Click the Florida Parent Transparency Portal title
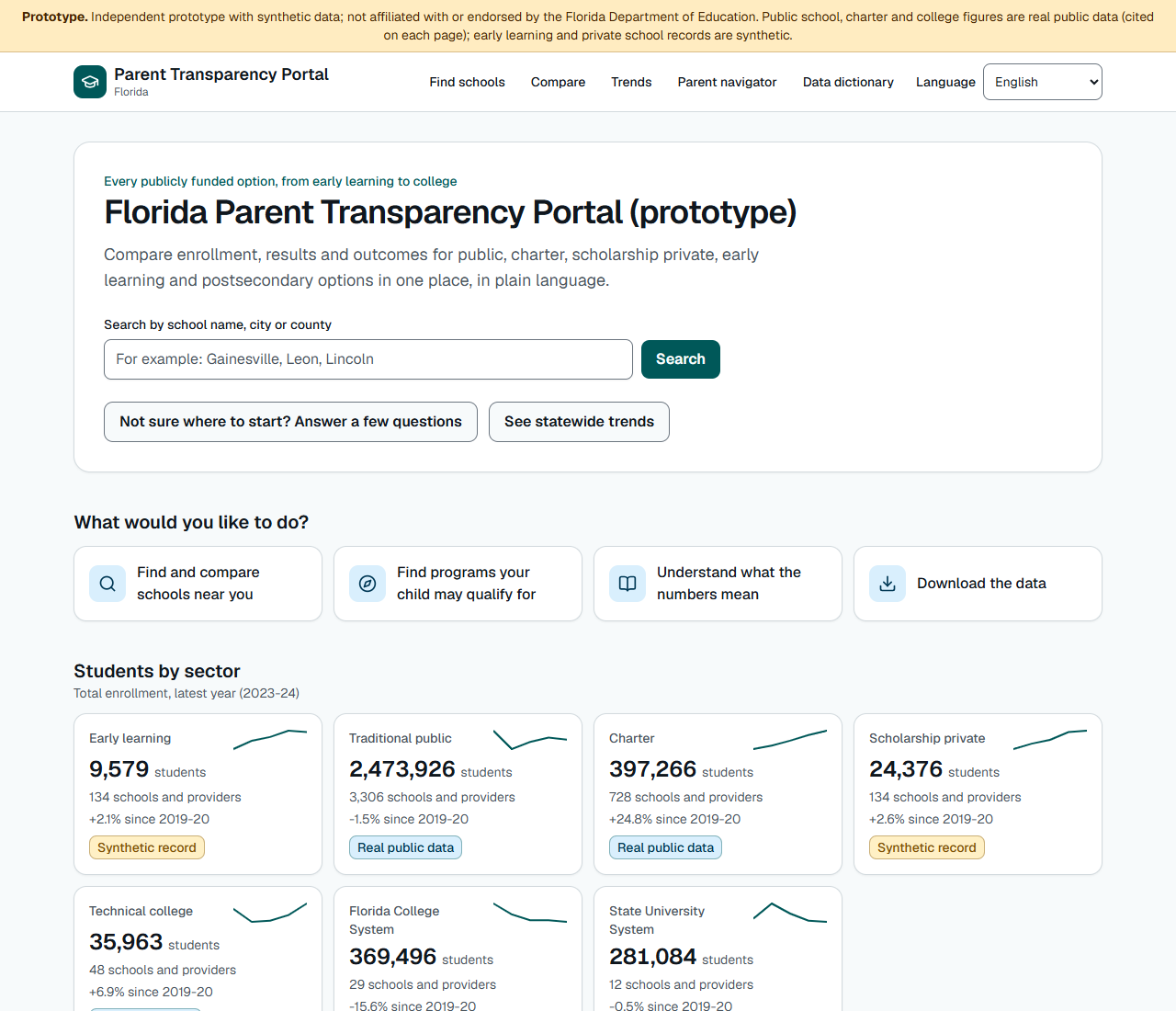 click(x=450, y=212)
